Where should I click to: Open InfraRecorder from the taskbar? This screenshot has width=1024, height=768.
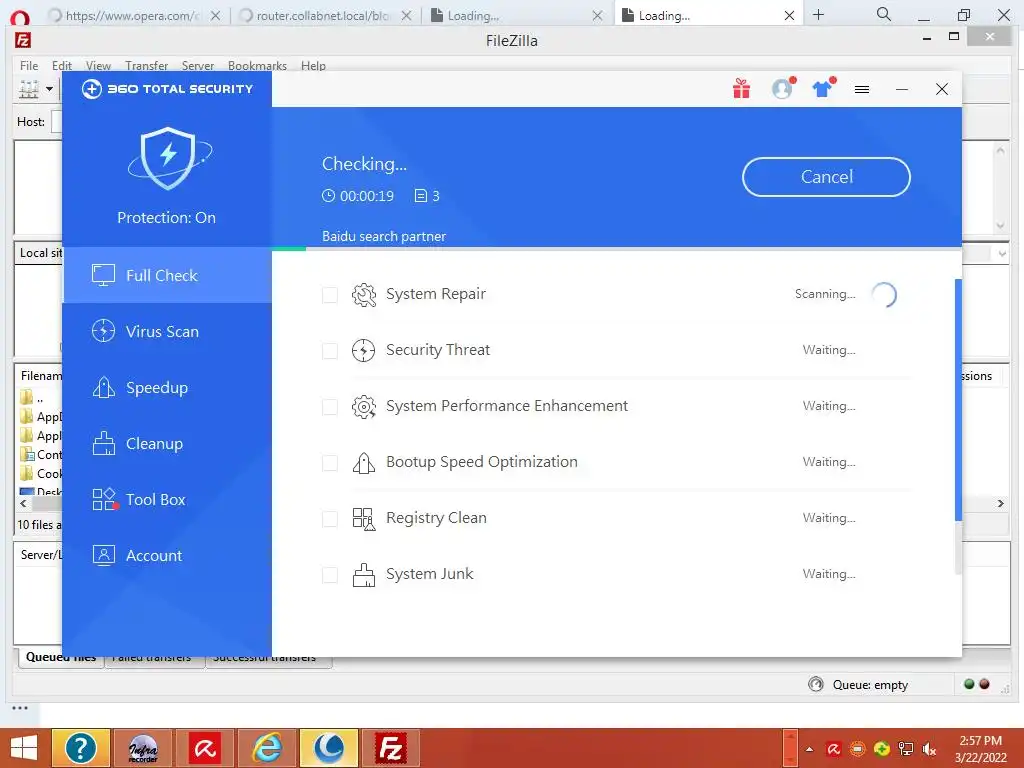click(x=142, y=748)
